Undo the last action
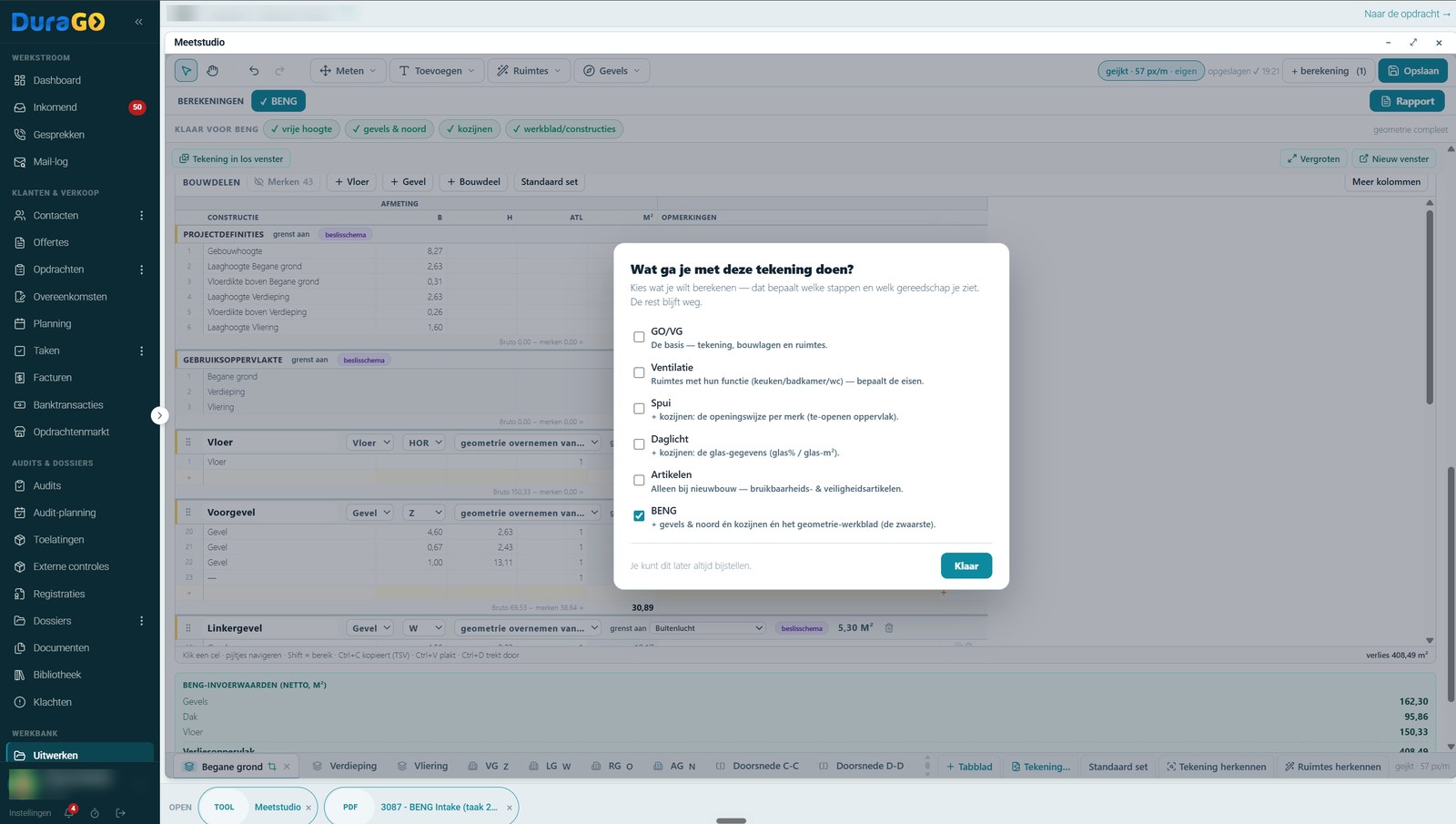 point(254,70)
